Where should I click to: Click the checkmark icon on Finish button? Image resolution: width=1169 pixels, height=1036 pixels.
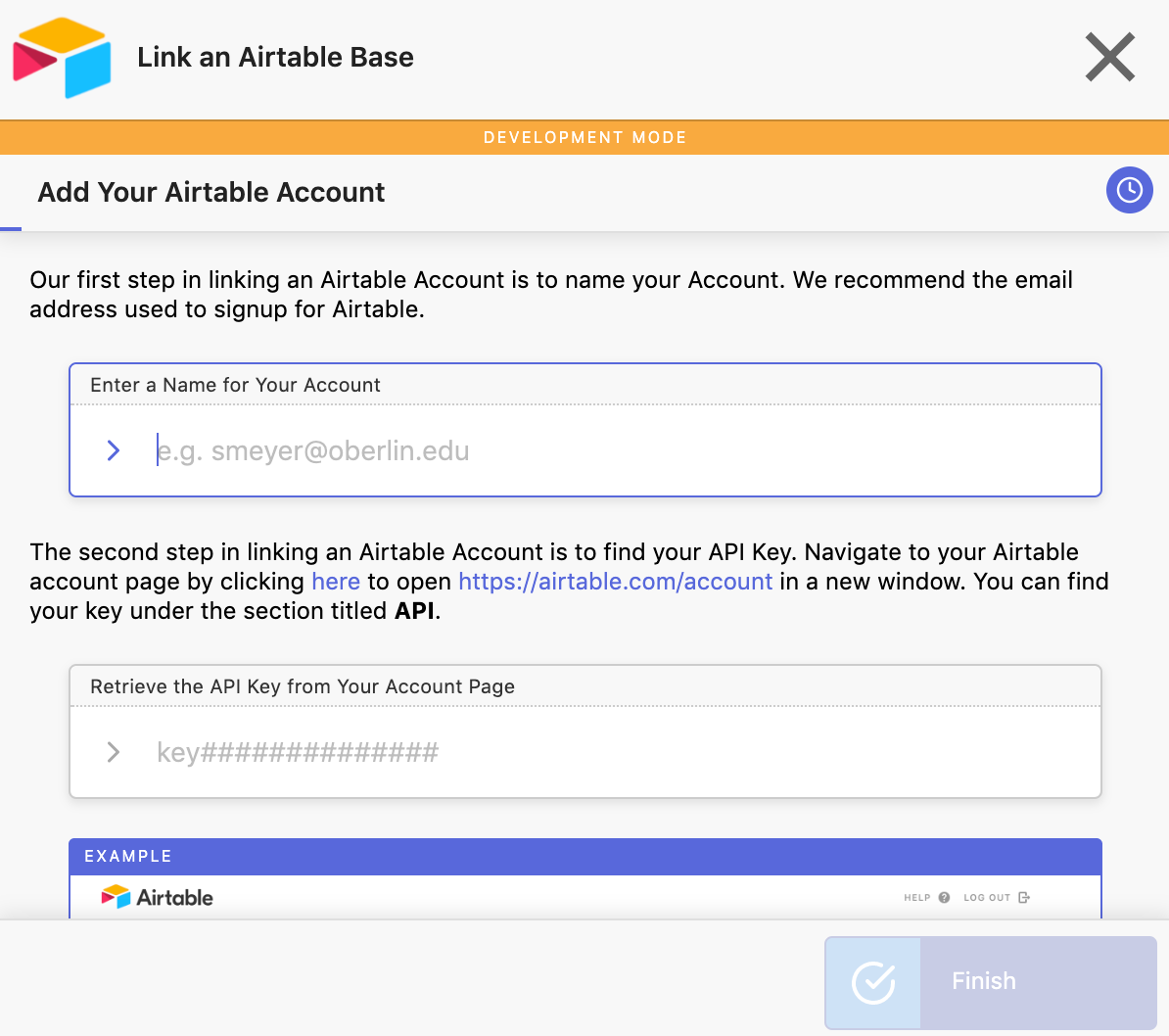873,982
